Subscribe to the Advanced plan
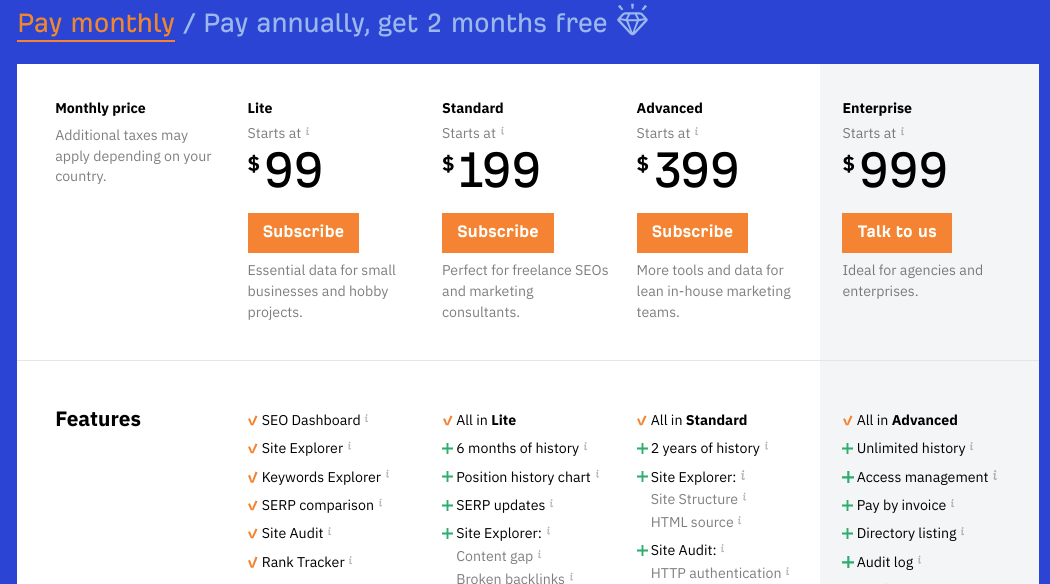The width and height of the screenshot is (1050, 584). point(692,232)
